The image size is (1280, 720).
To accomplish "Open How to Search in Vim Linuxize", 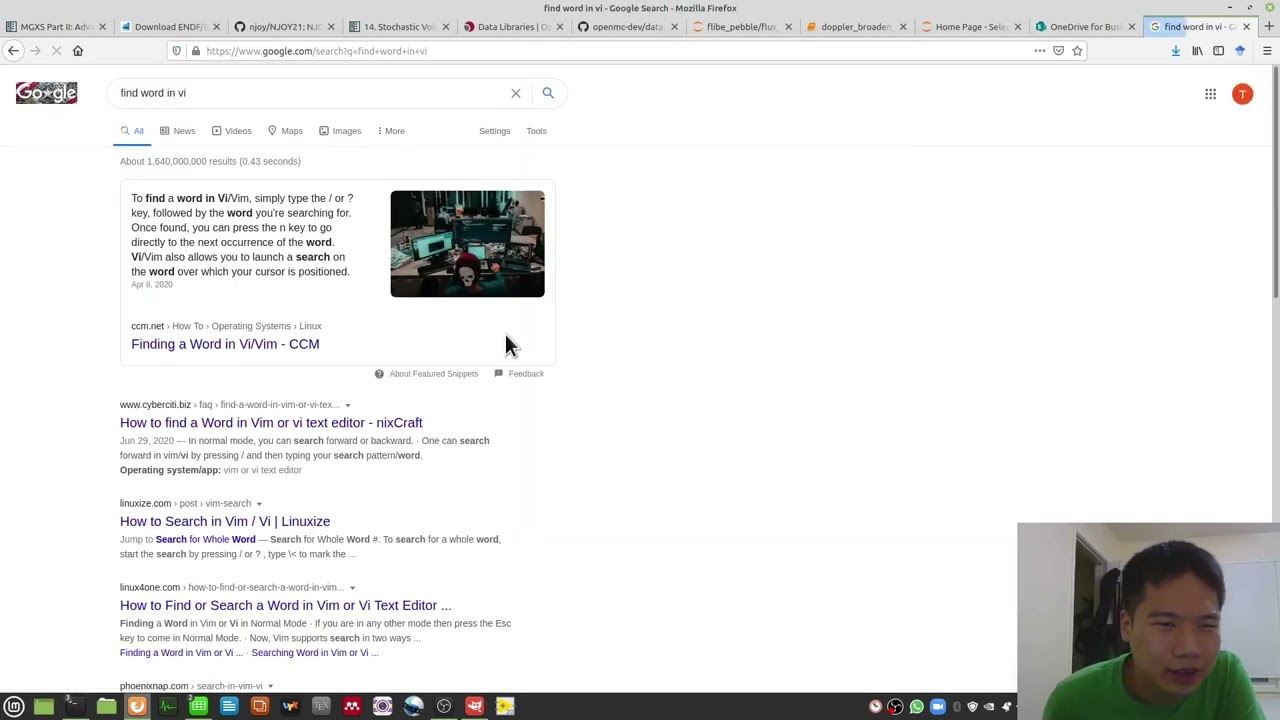I will pyautogui.click(x=225, y=522).
